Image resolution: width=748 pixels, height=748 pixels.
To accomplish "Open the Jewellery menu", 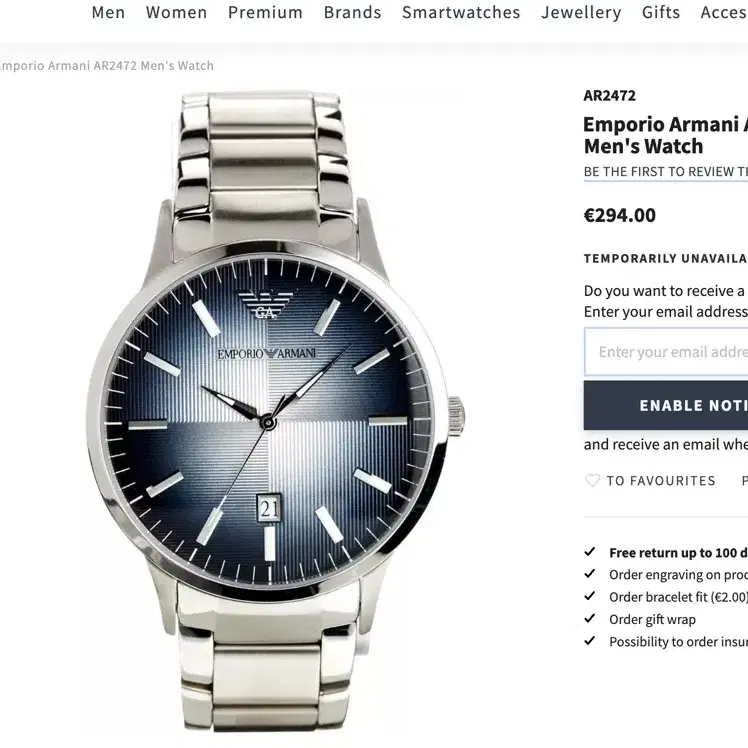I will [x=581, y=12].
